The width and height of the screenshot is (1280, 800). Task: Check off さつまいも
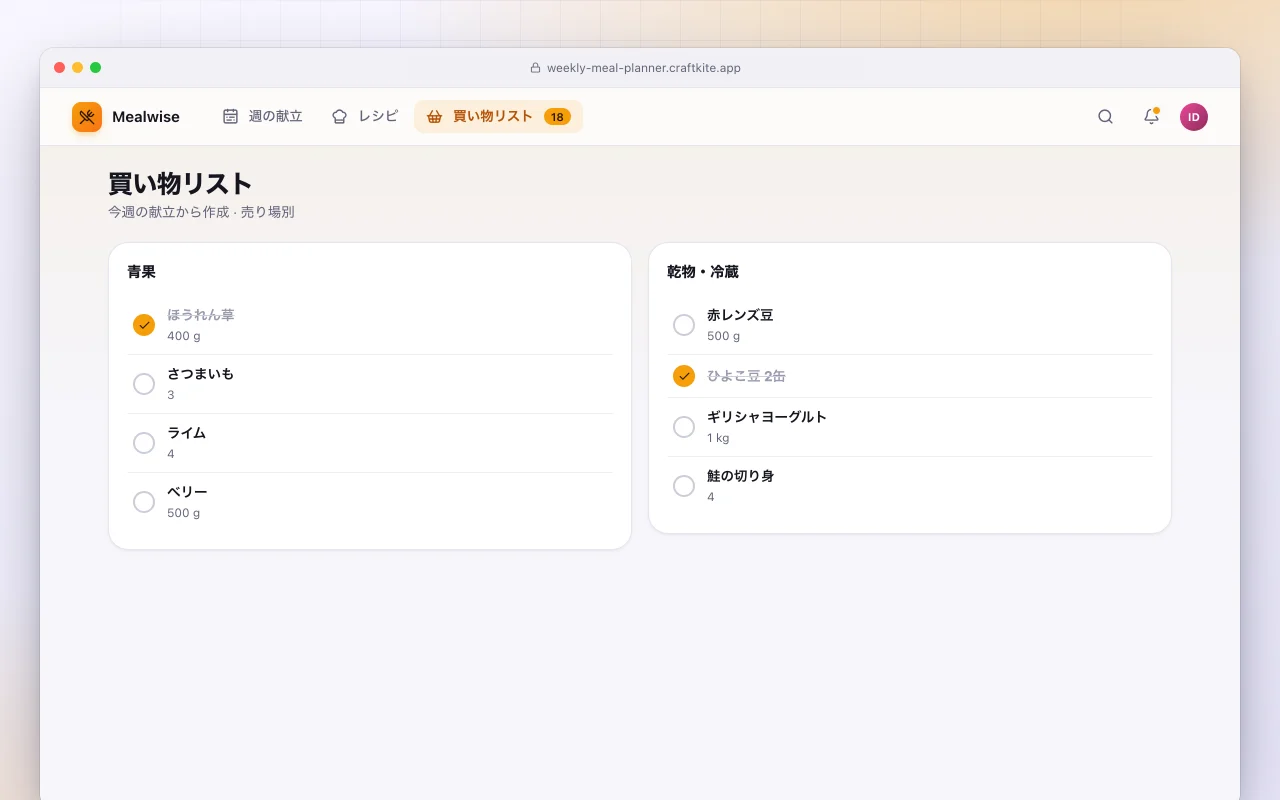click(x=144, y=384)
